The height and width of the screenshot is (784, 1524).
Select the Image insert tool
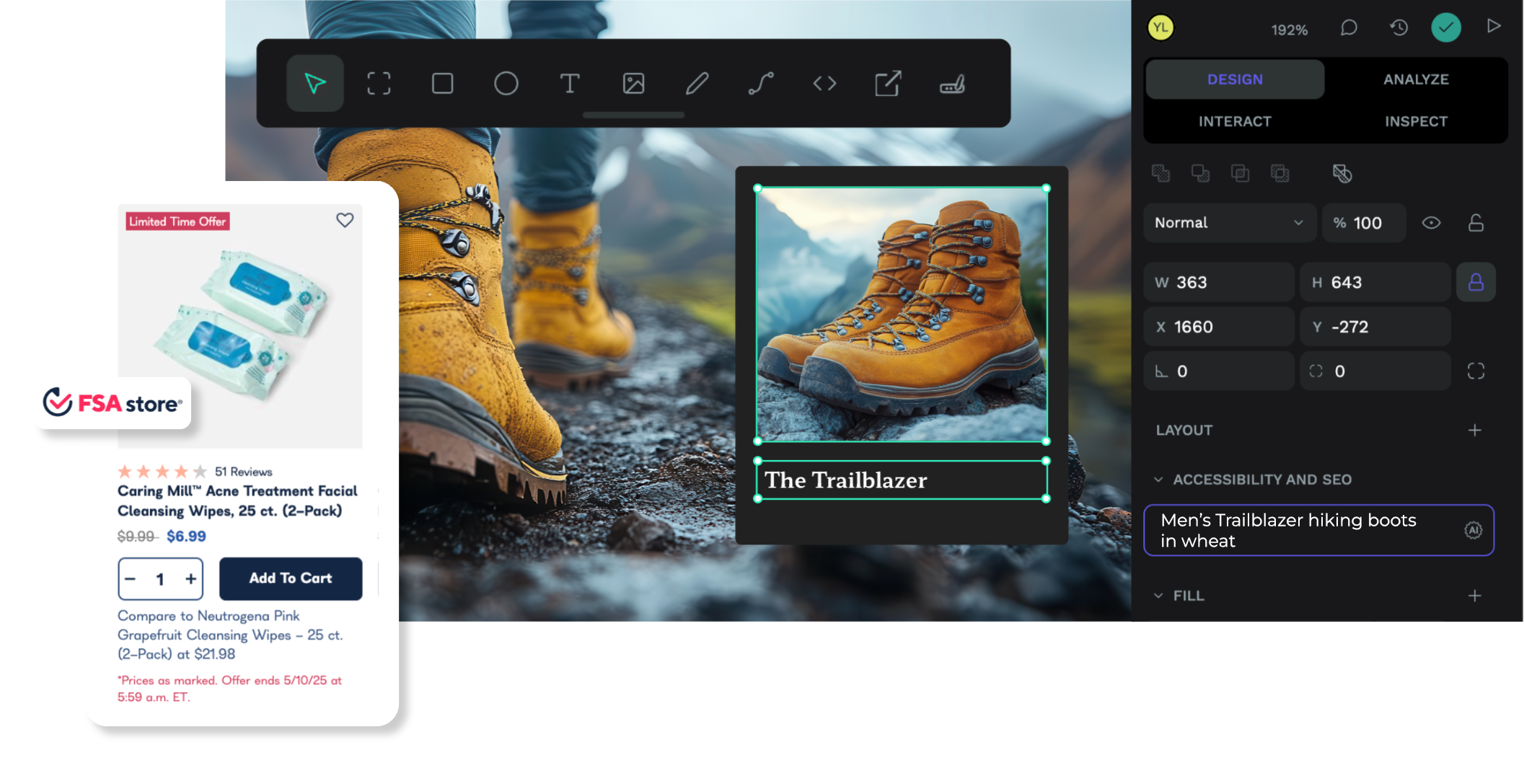[633, 84]
